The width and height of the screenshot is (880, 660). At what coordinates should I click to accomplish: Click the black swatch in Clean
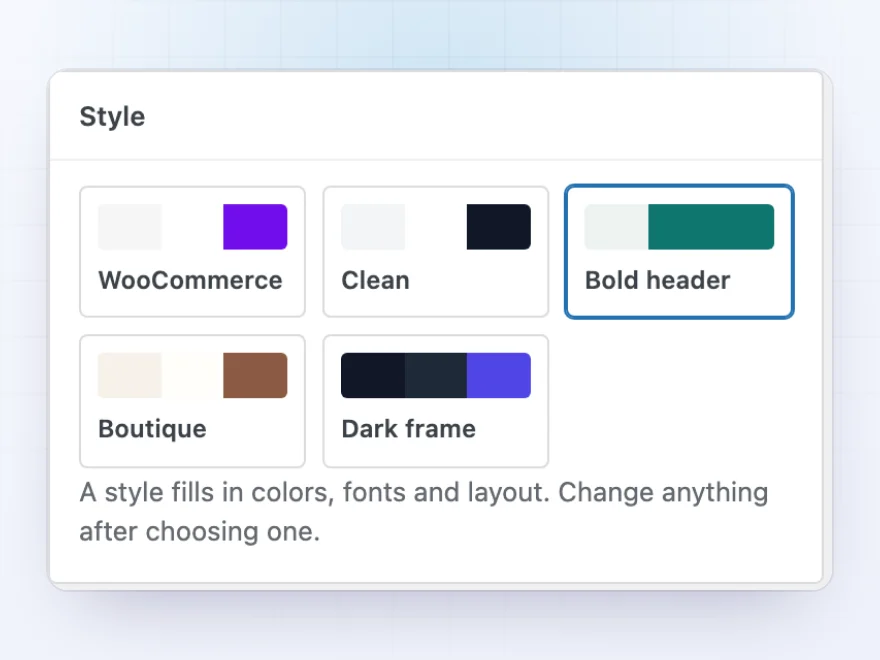pos(498,227)
